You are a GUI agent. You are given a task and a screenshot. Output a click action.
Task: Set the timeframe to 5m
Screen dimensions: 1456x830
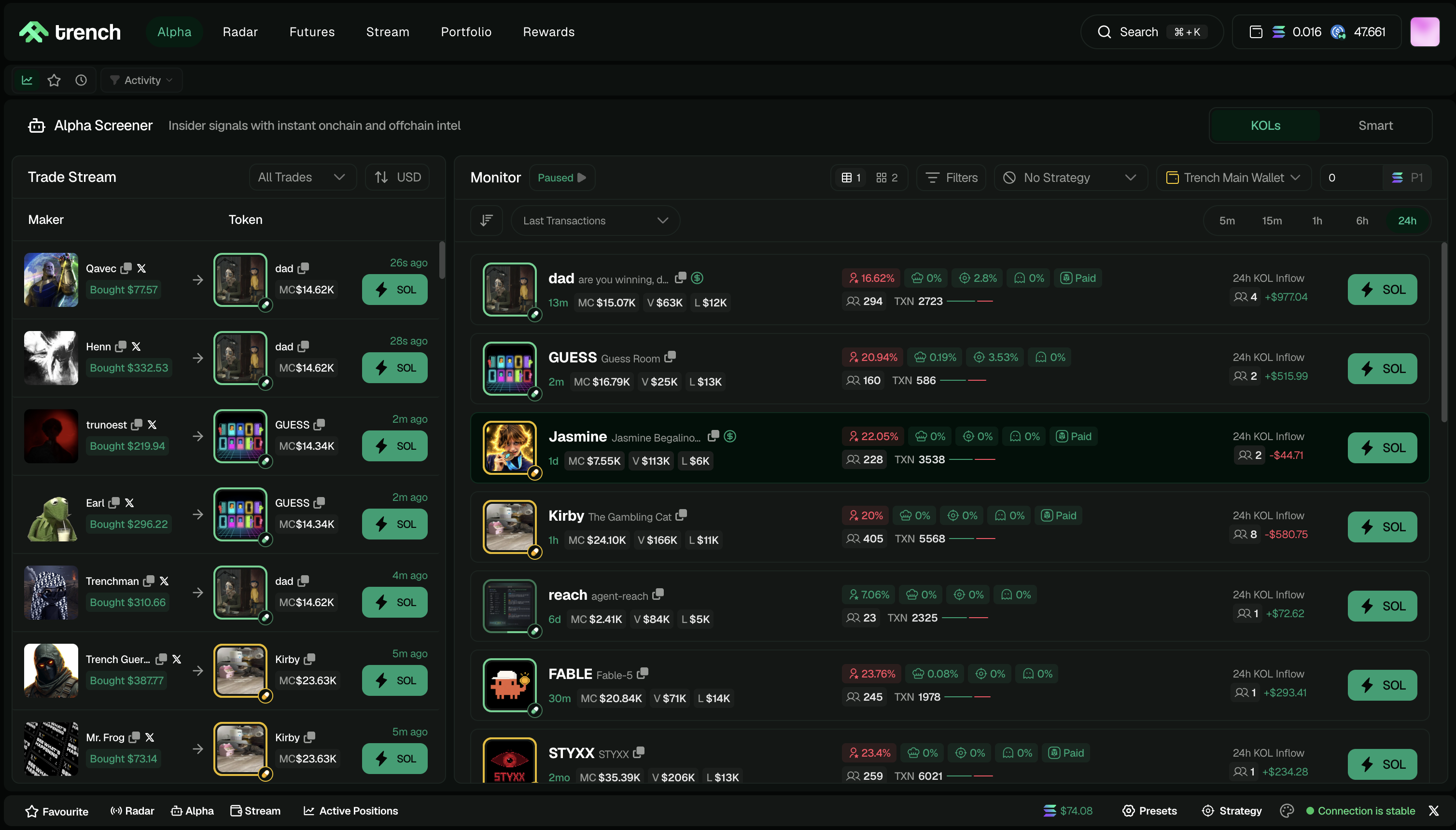point(1227,221)
